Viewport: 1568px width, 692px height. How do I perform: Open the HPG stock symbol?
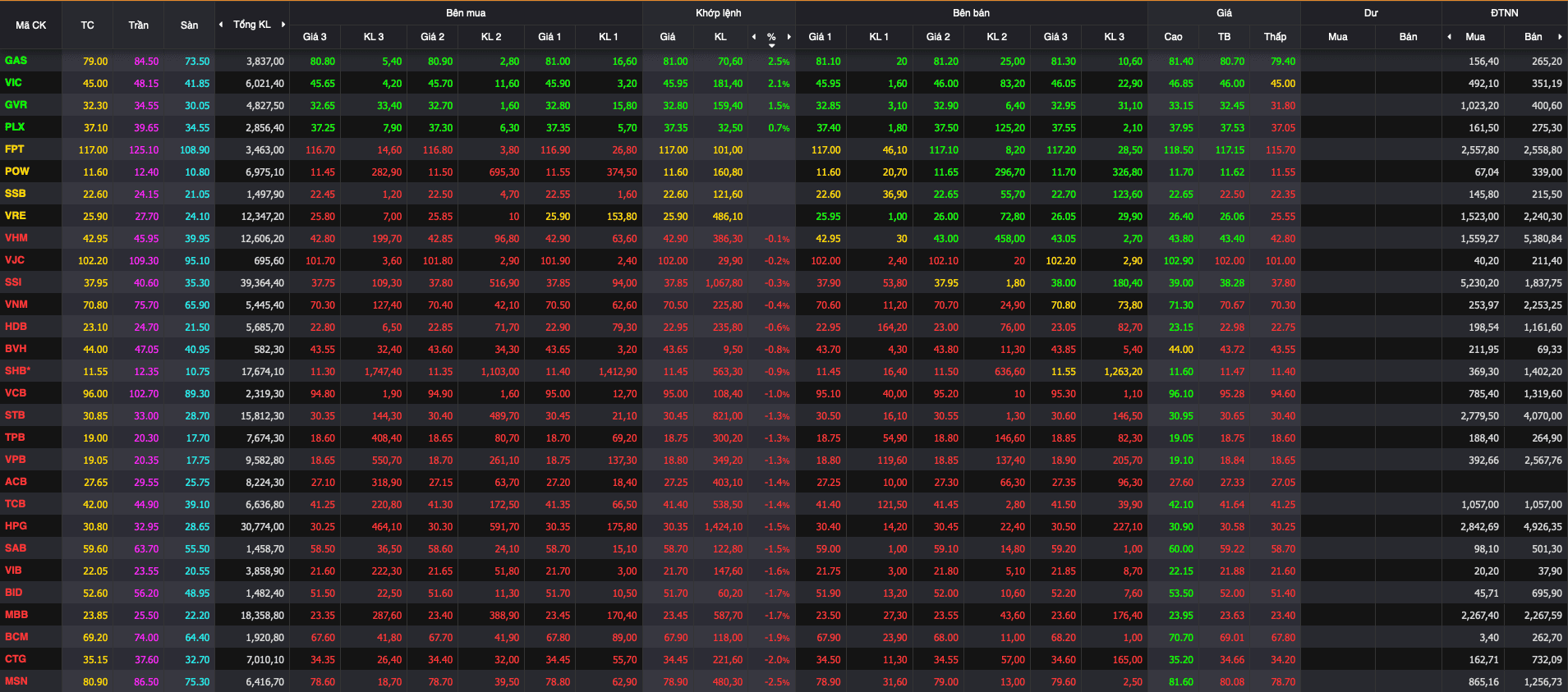(x=16, y=526)
